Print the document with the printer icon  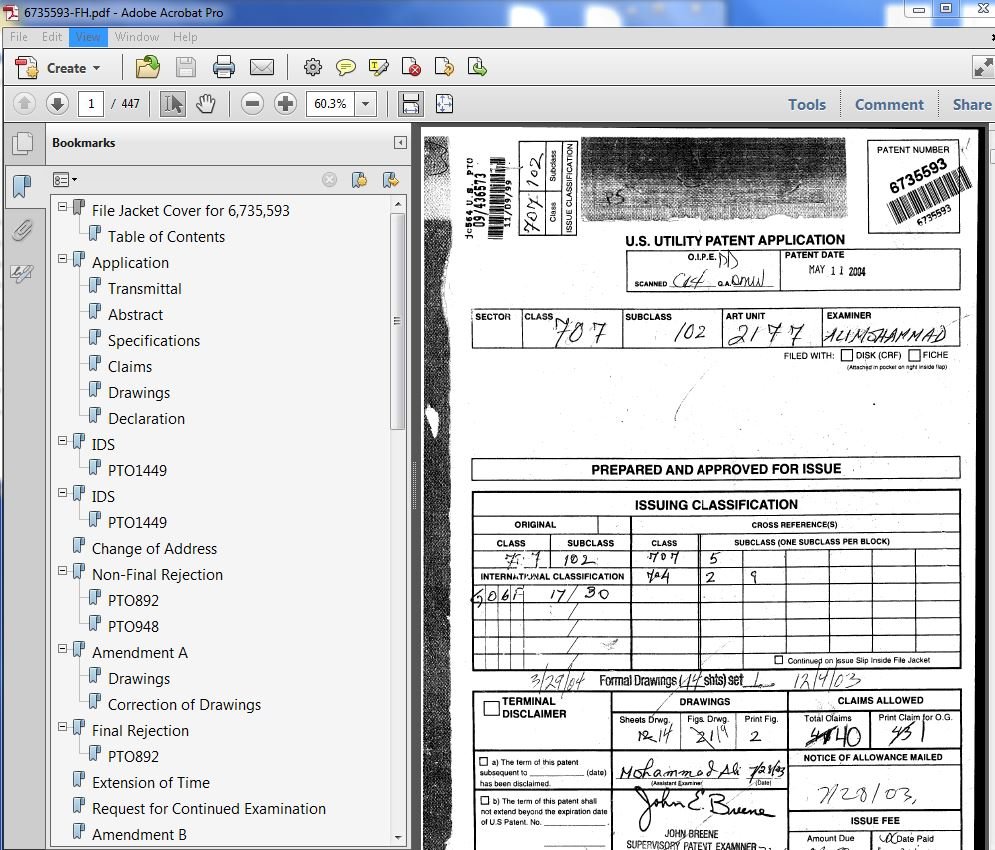pyautogui.click(x=223, y=67)
